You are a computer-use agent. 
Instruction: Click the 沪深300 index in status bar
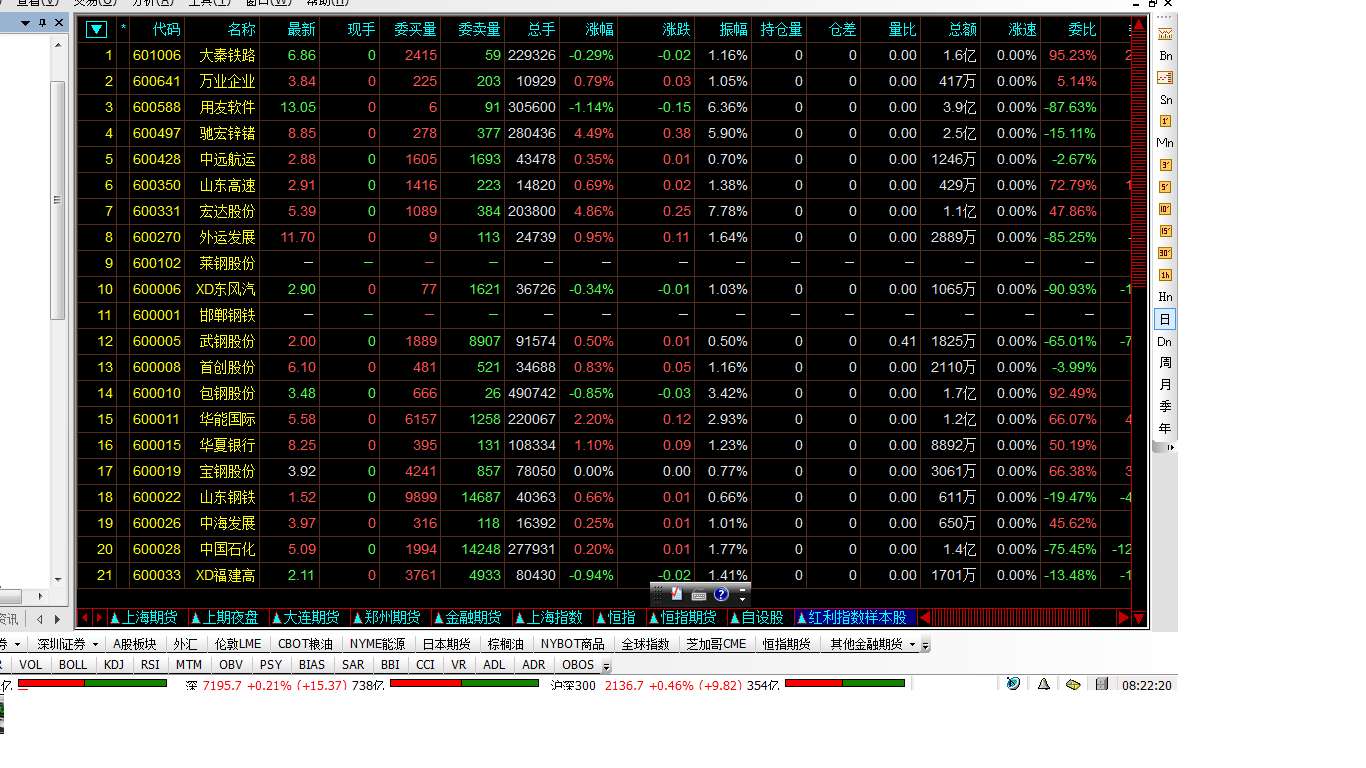point(573,685)
